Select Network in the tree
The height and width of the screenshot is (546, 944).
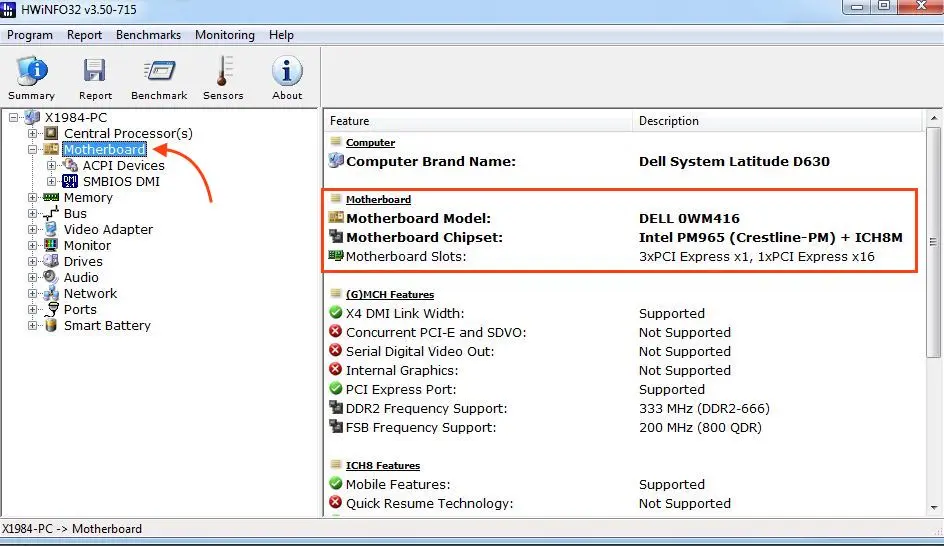pyautogui.click(x=90, y=293)
